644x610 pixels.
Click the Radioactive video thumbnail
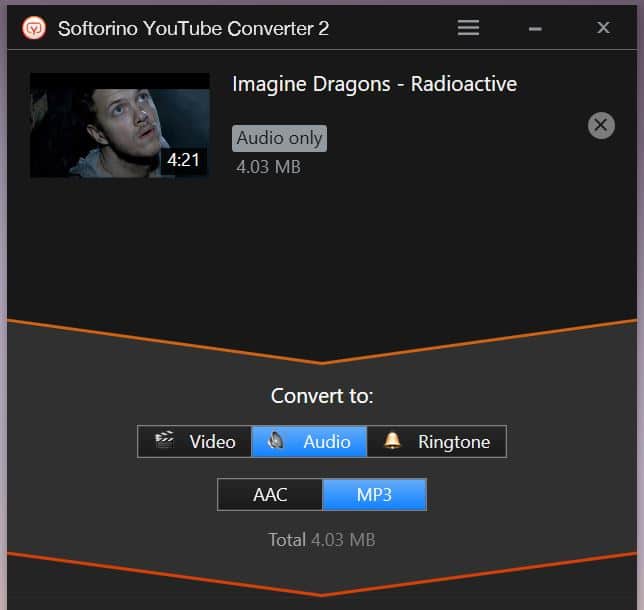[120, 125]
